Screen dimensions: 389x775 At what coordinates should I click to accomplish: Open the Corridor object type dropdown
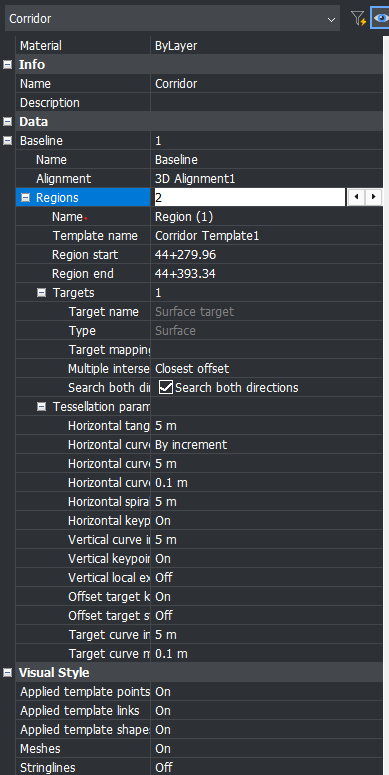[x=172, y=19]
